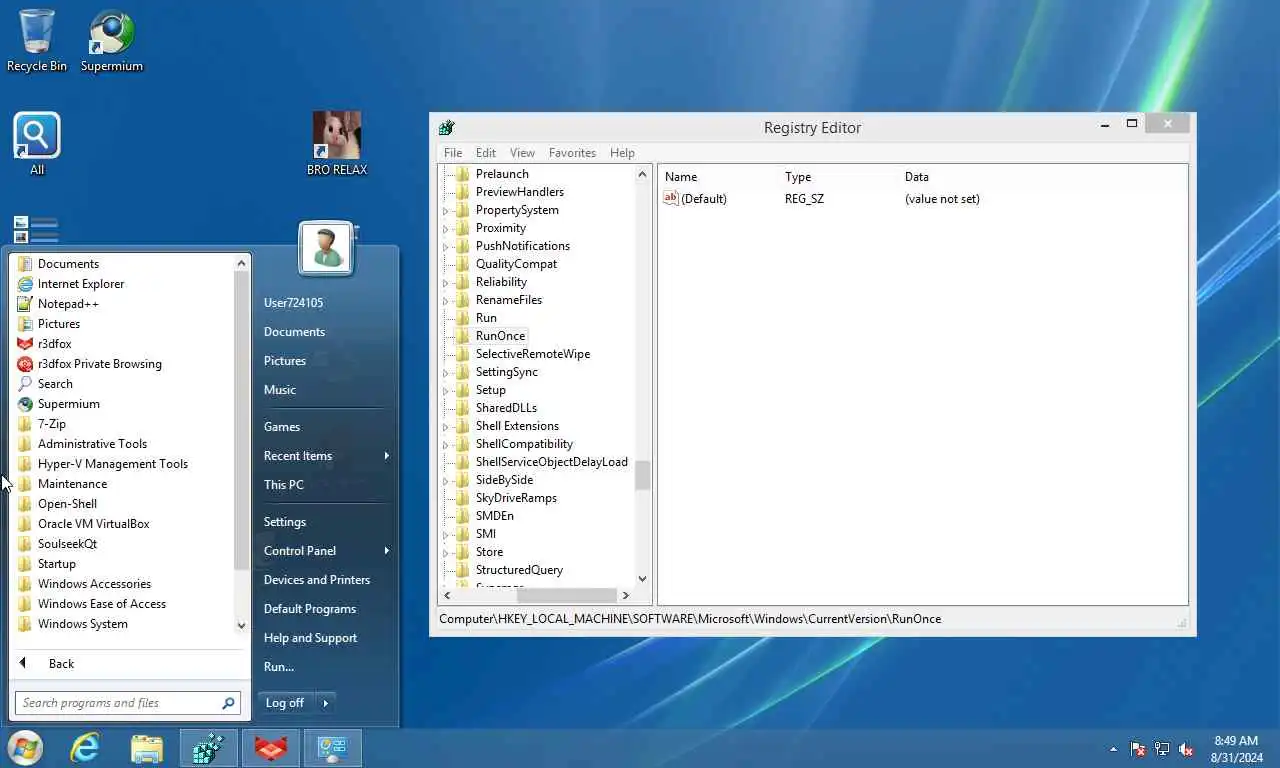Select the RunOnce registry key
The width and height of the screenshot is (1280, 768).
coord(500,336)
